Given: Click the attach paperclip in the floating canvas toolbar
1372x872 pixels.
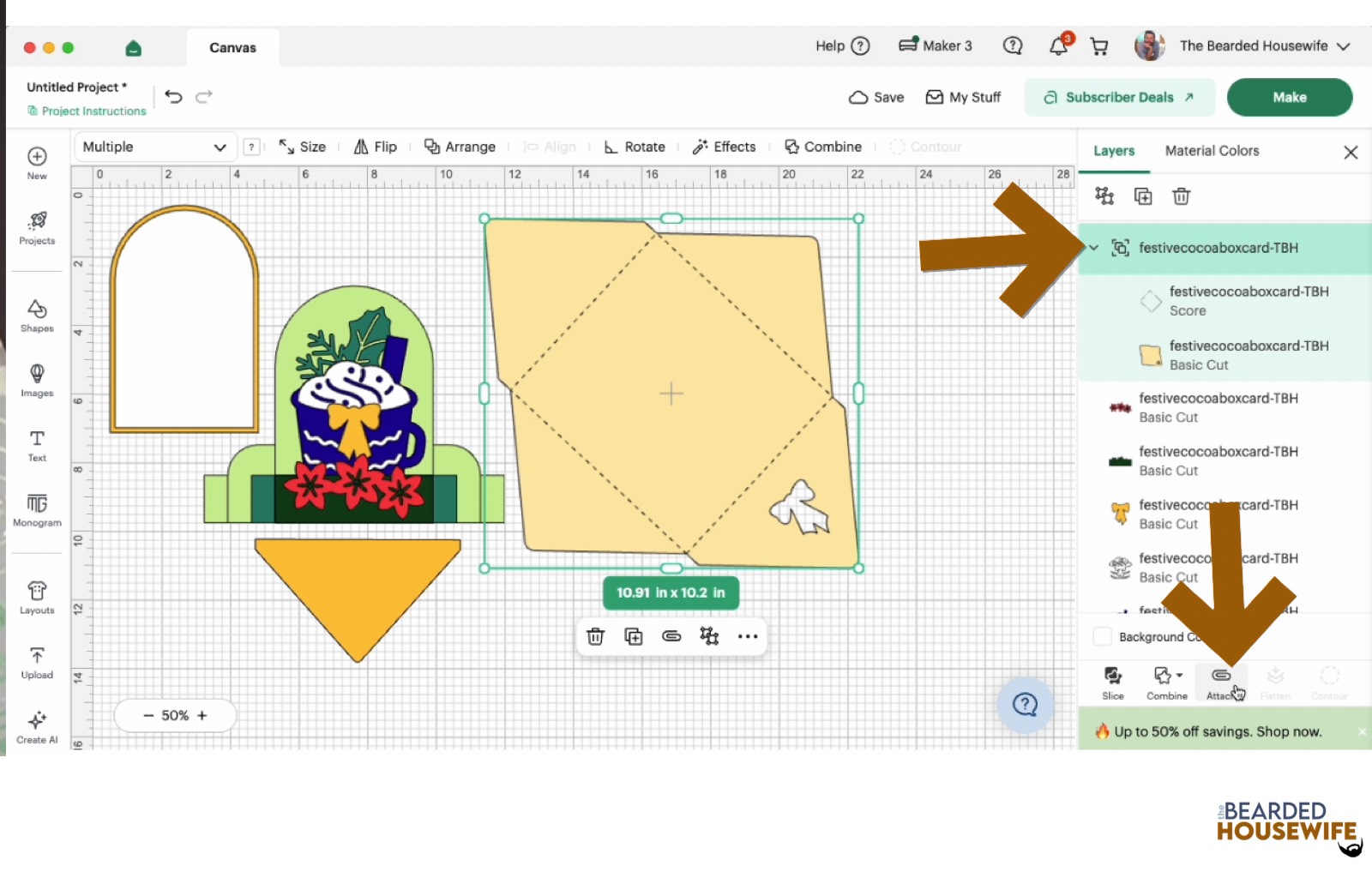Looking at the screenshot, I should [671, 636].
